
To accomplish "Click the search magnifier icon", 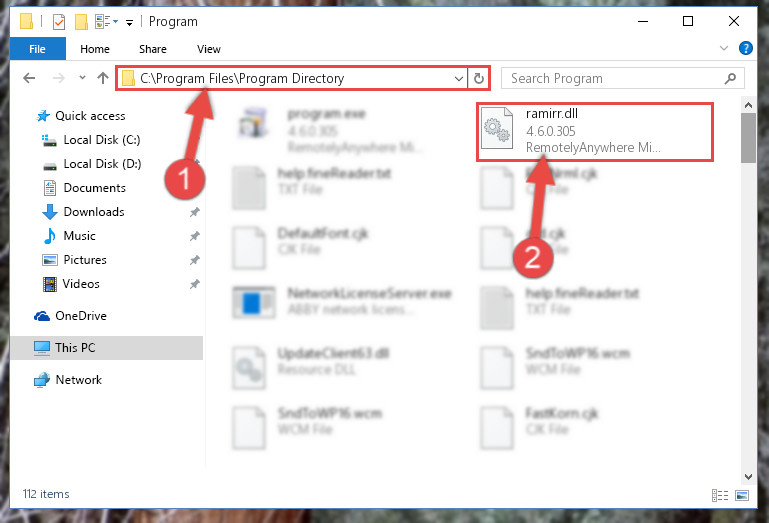I will (x=730, y=78).
